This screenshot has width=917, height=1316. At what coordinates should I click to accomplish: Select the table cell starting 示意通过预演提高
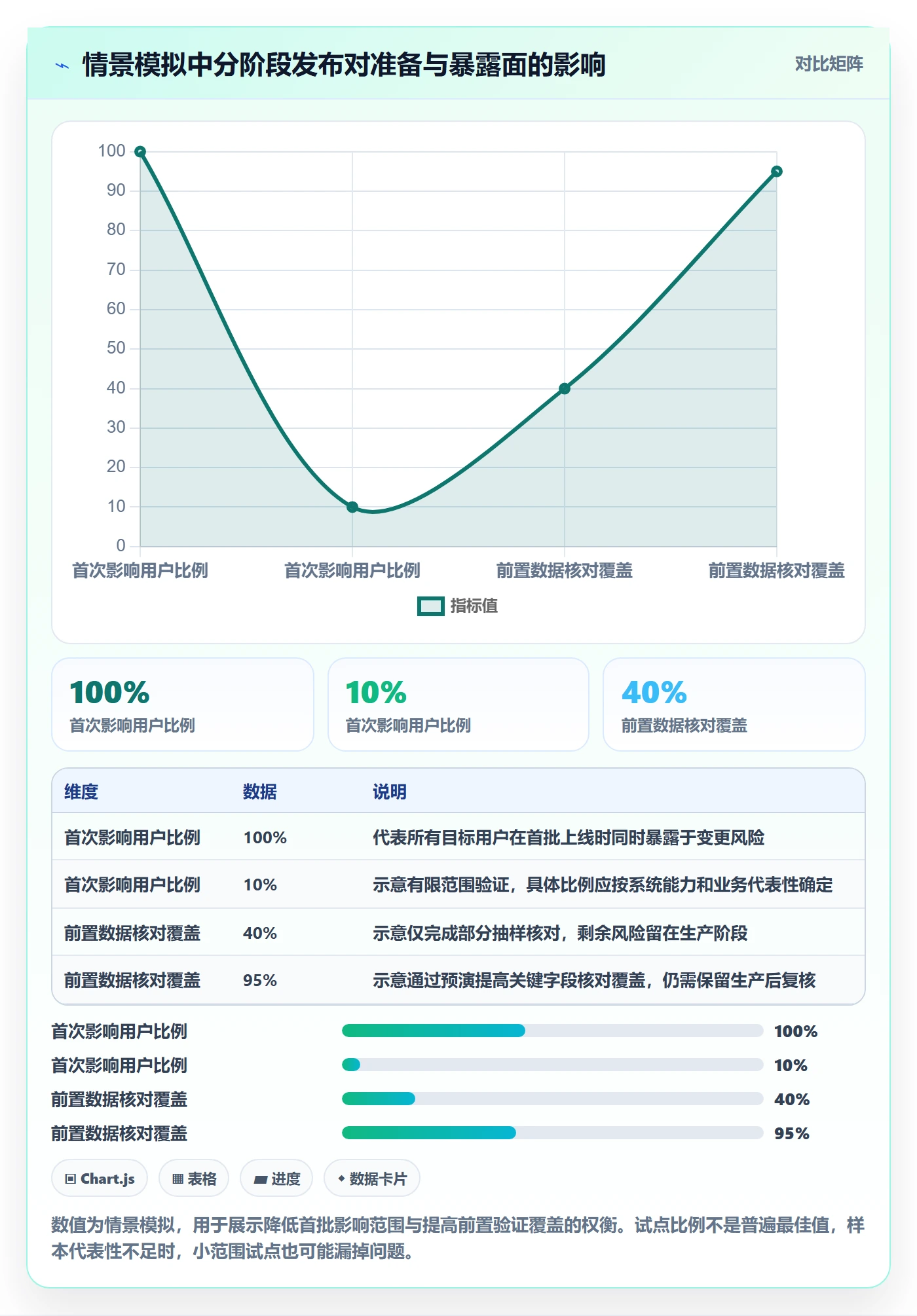click(594, 980)
